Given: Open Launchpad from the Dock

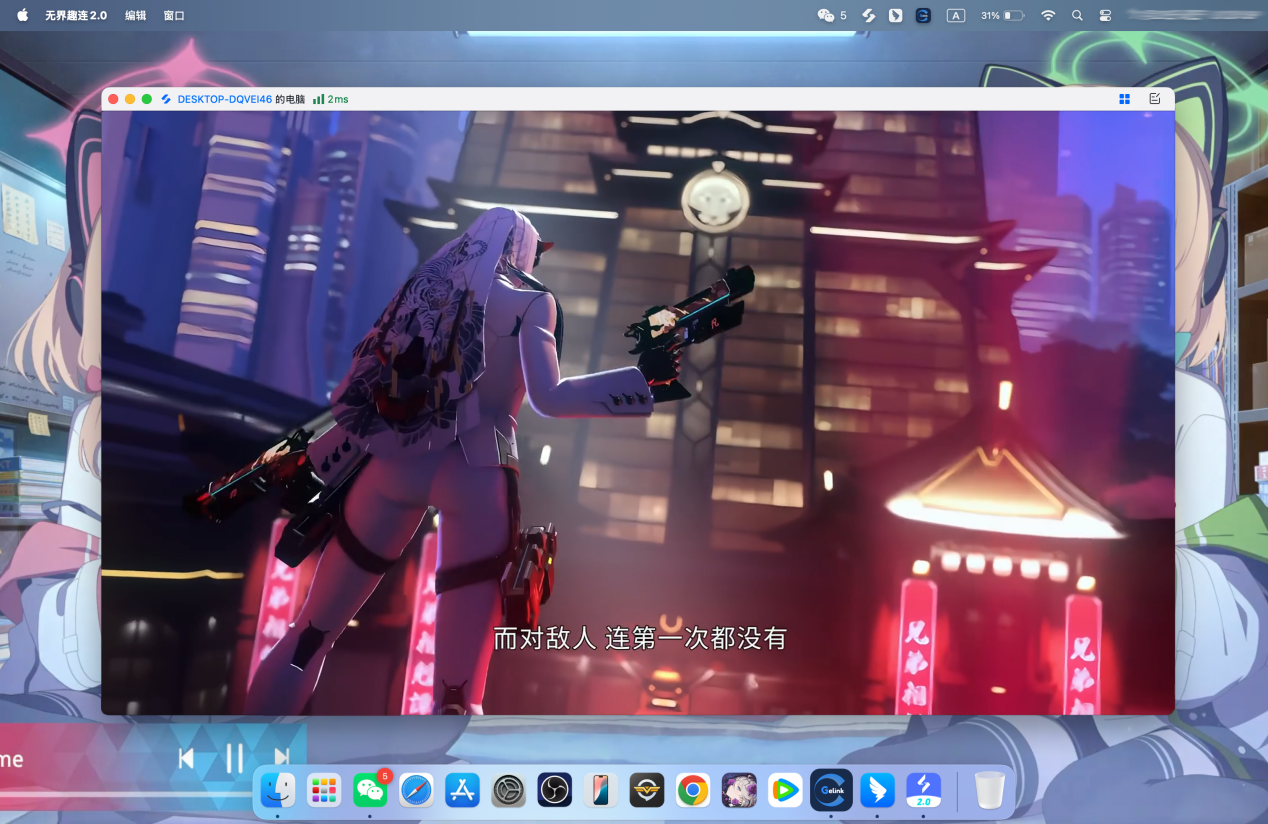Looking at the screenshot, I should coord(324,790).
